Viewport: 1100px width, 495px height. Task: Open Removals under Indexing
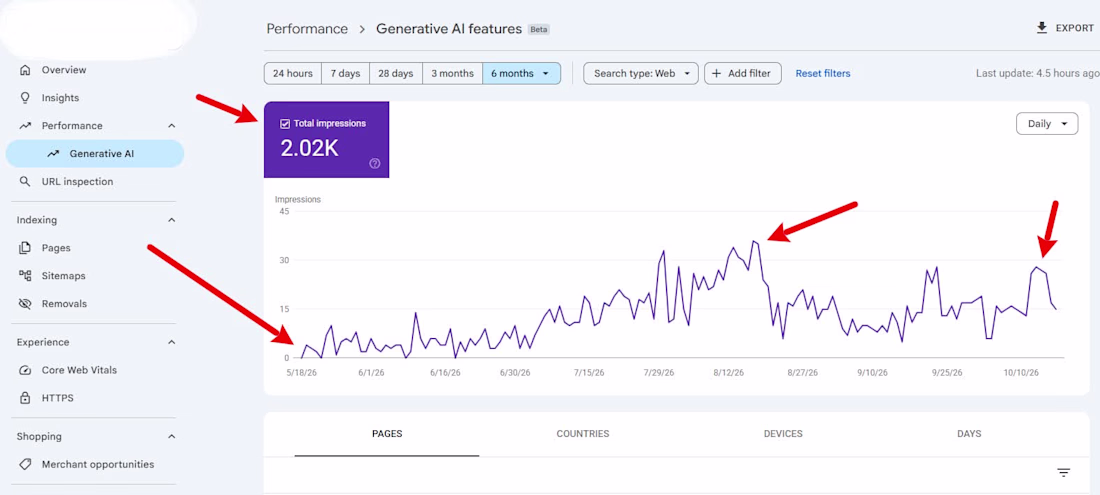[x=64, y=304]
